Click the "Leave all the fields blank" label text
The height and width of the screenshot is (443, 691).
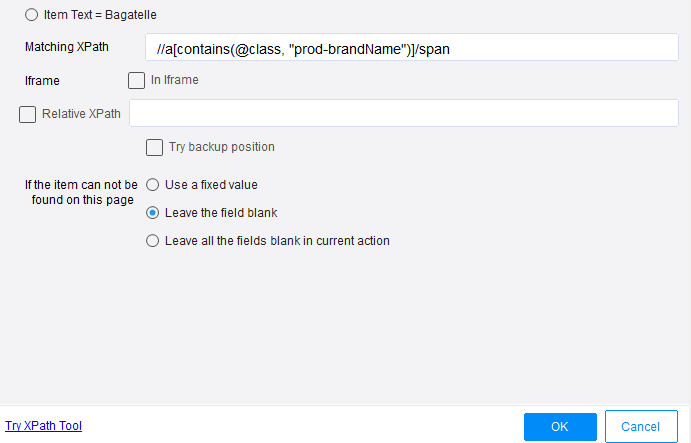(277, 240)
